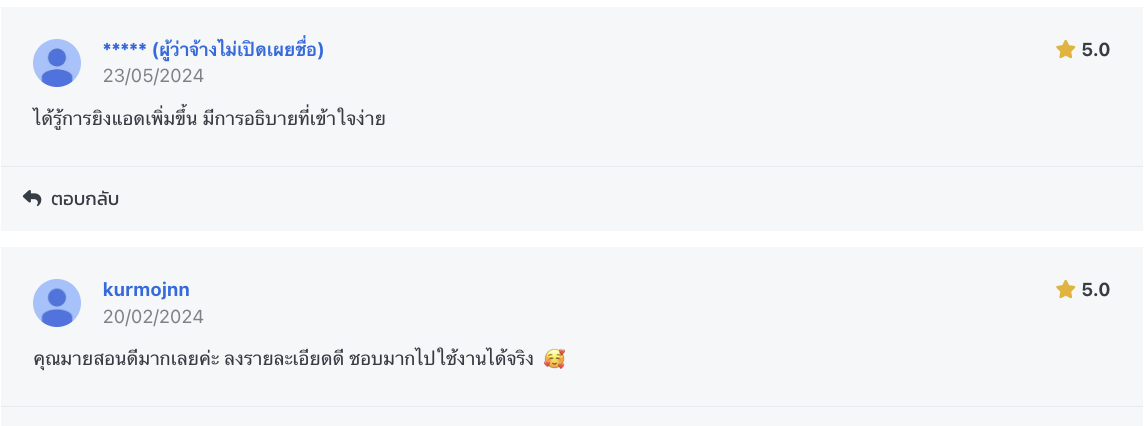This screenshot has height=426, width=1144.
Task: Click the curved reply arrow icon
Action: click(x=32, y=198)
